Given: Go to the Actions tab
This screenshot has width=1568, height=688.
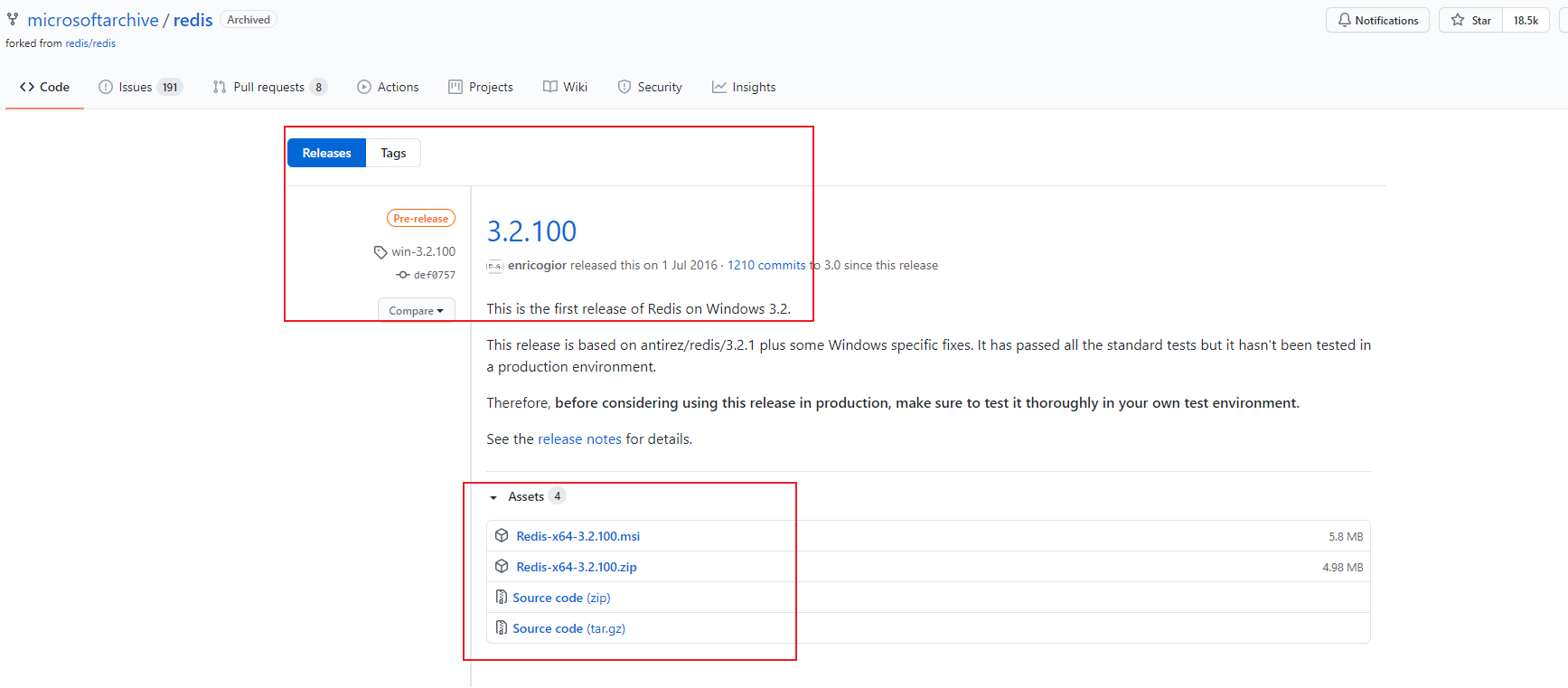Looking at the screenshot, I should [x=388, y=87].
